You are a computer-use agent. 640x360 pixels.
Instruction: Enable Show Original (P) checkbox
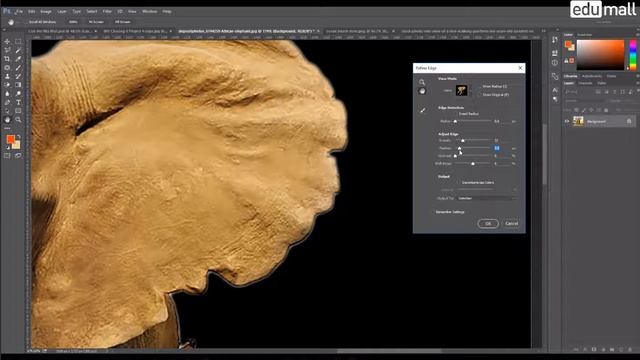[480, 95]
